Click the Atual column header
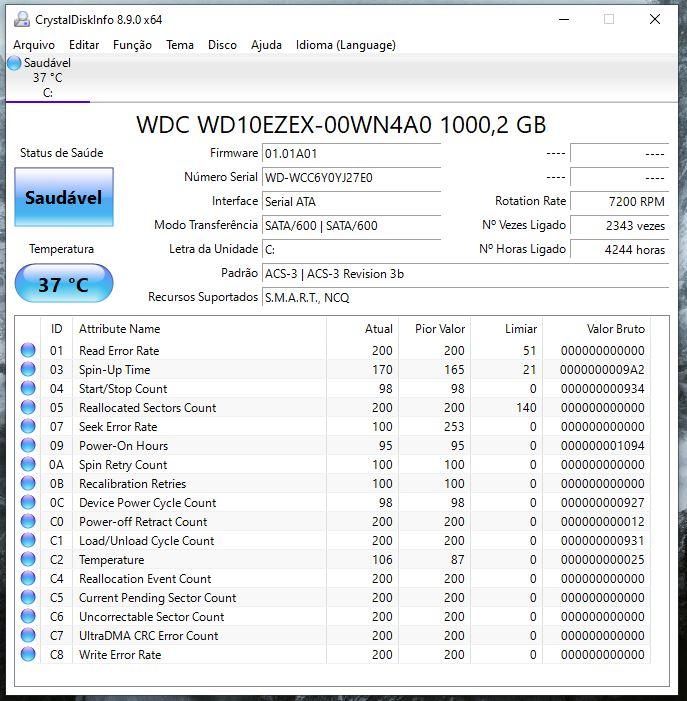 [362, 329]
